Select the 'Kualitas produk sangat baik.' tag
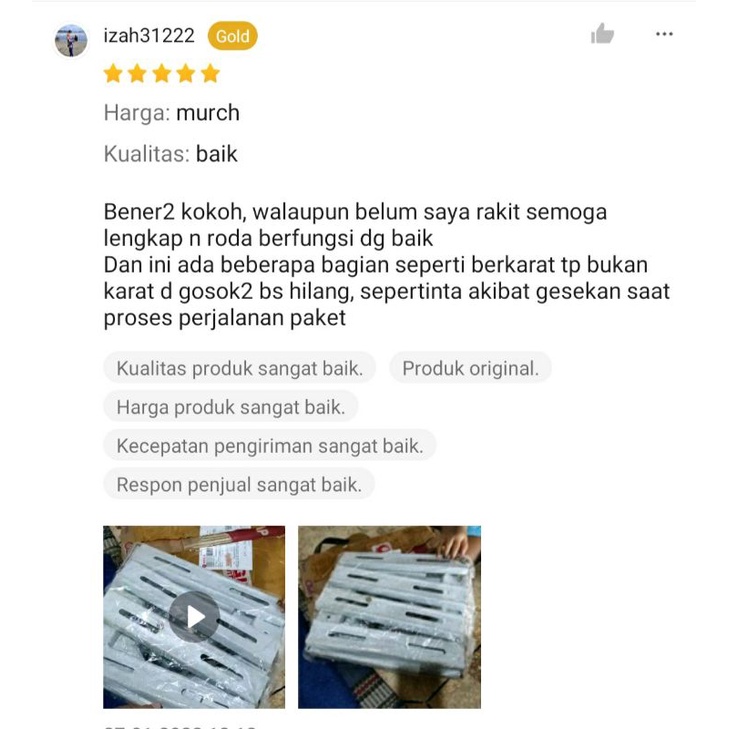729x729 pixels. pyautogui.click(x=239, y=368)
